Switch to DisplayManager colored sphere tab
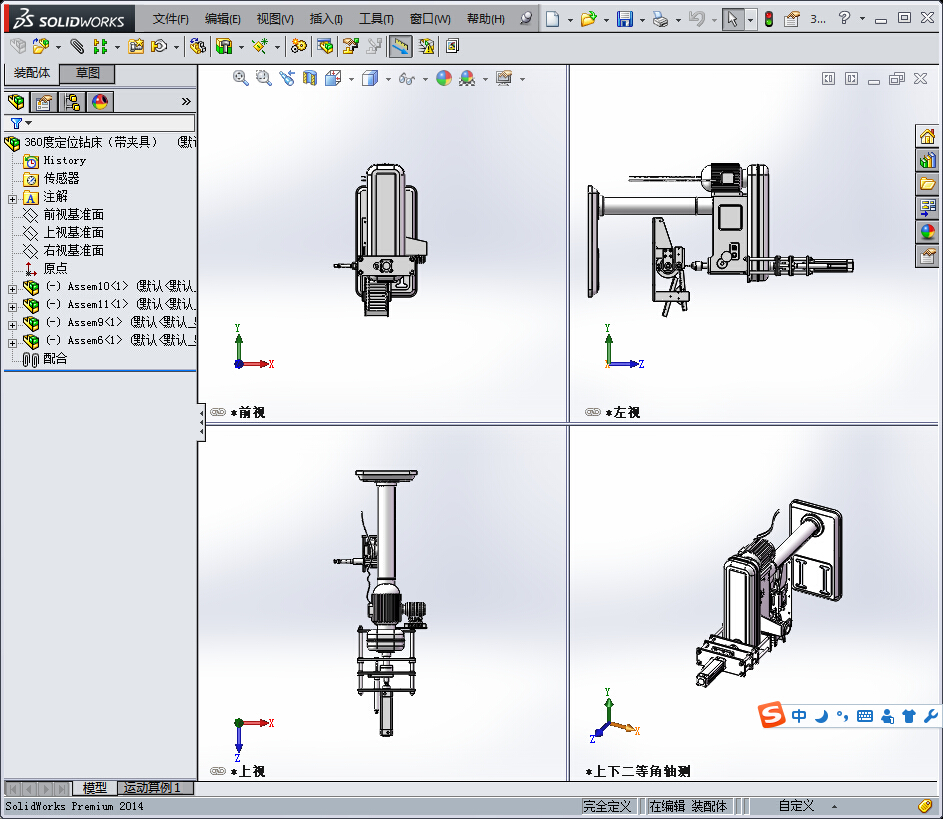 tap(100, 102)
